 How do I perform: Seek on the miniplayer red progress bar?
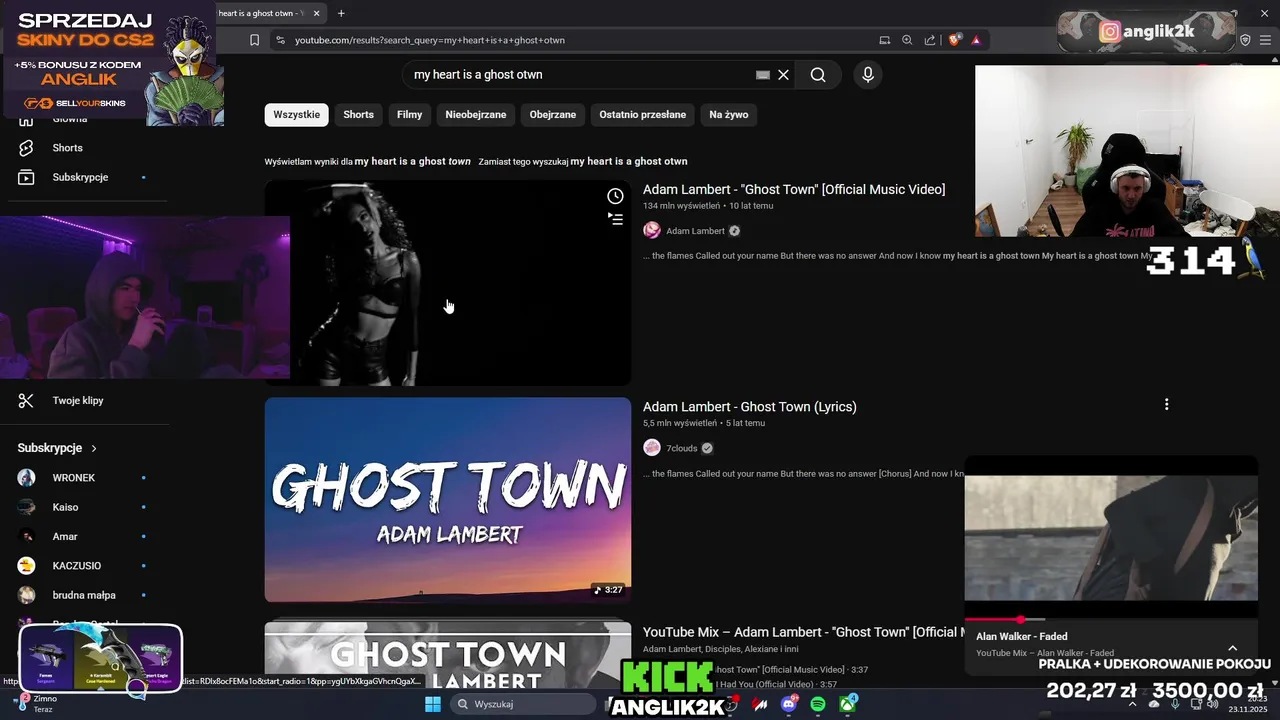point(1111,620)
